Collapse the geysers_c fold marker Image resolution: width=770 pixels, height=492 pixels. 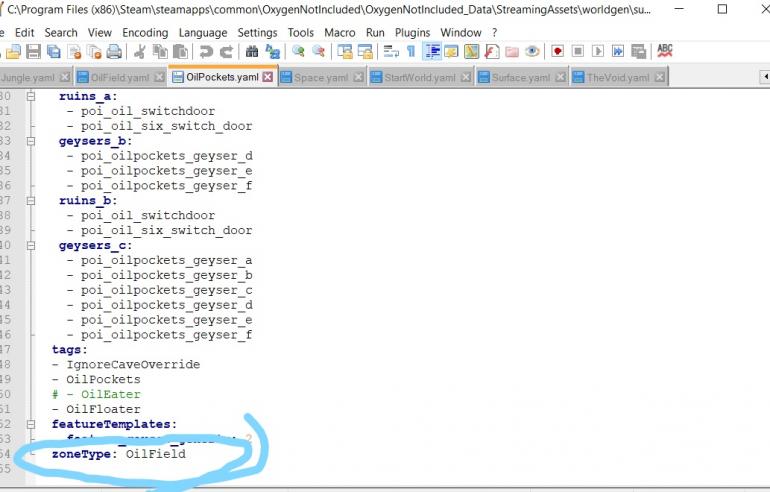[x=31, y=245]
